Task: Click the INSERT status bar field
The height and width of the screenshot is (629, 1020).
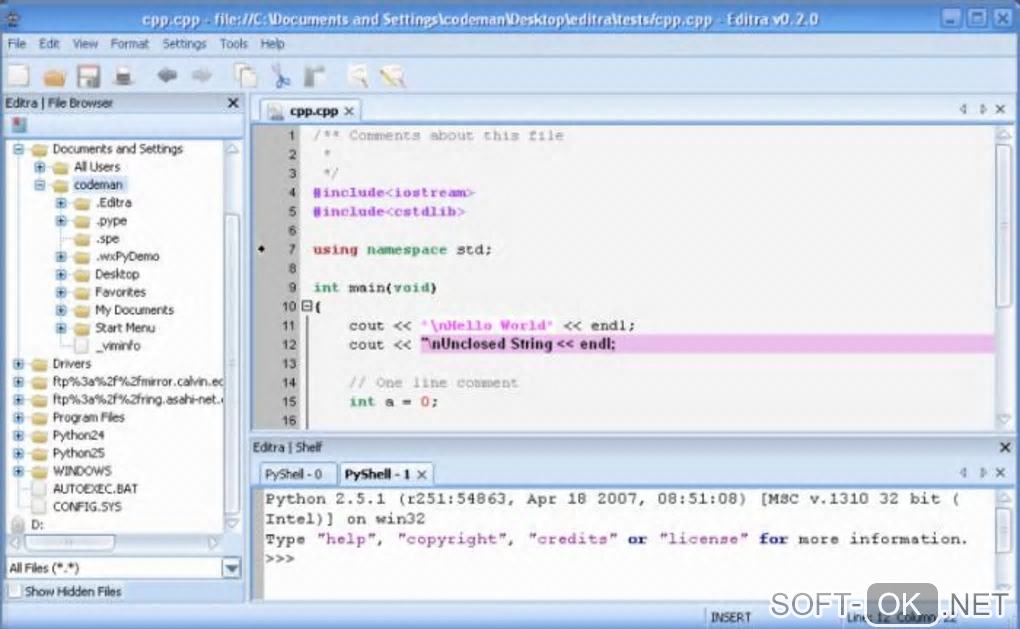Action: (731, 617)
